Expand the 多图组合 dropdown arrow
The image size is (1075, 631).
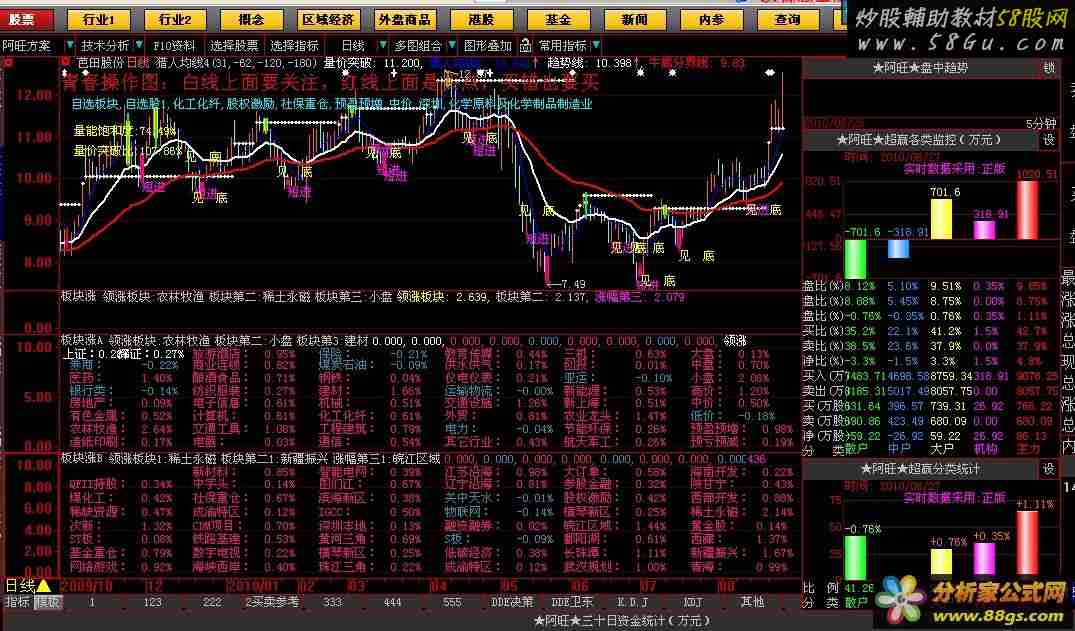pyautogui.click(x=451, y=45)
